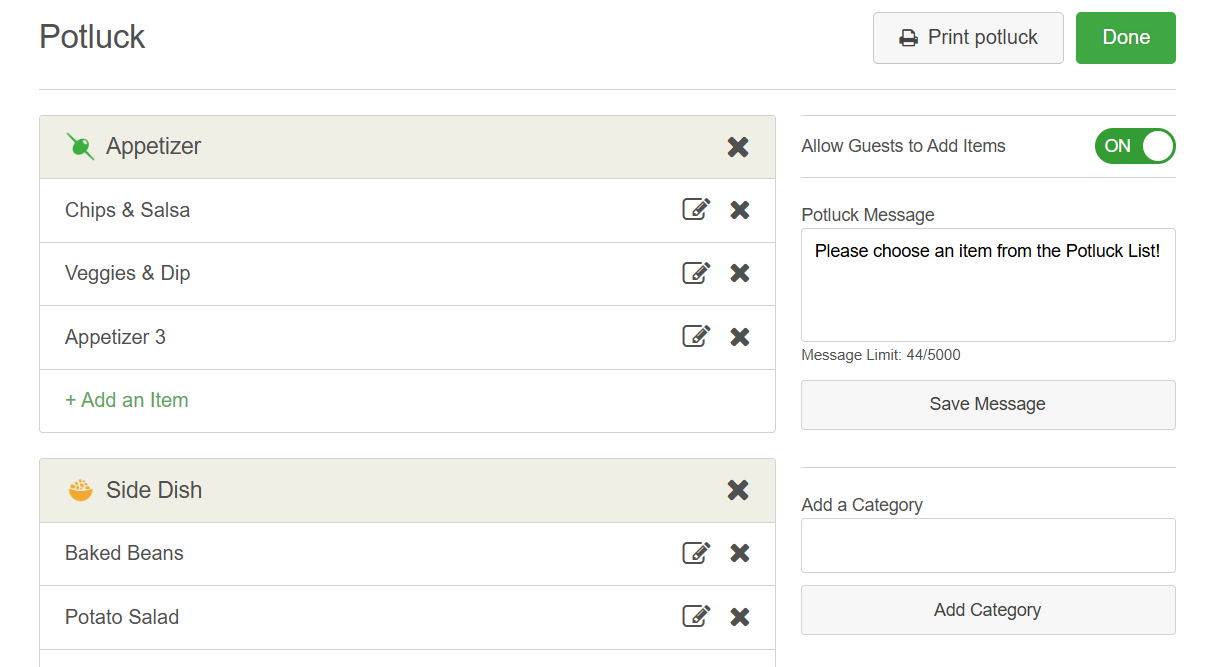1232x667 pixels.
Task: Click Add an Item under Appetizer
Action: tap(127, 401)
